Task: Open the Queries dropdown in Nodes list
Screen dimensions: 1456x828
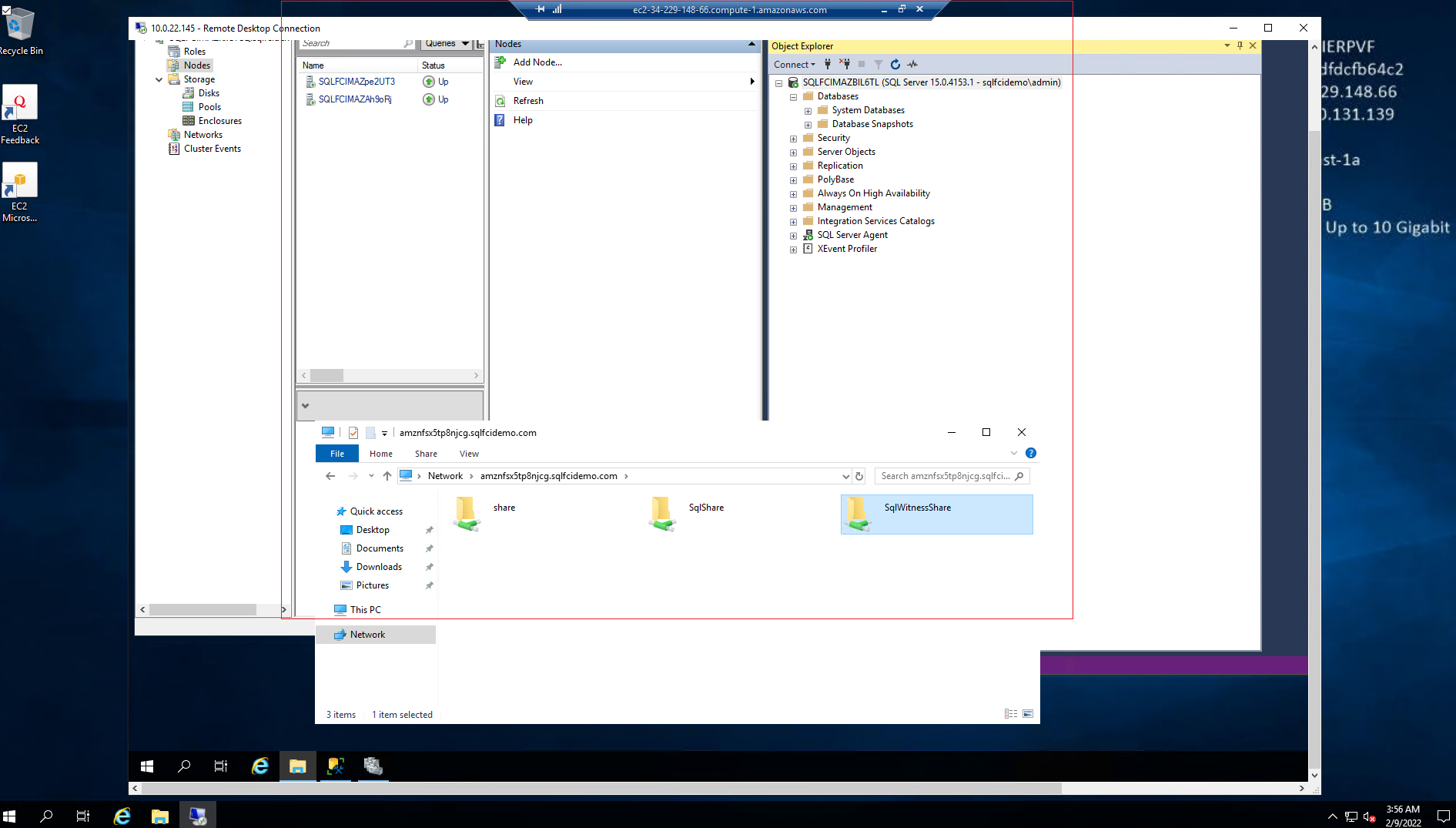Action: click(x=447, y=43)
